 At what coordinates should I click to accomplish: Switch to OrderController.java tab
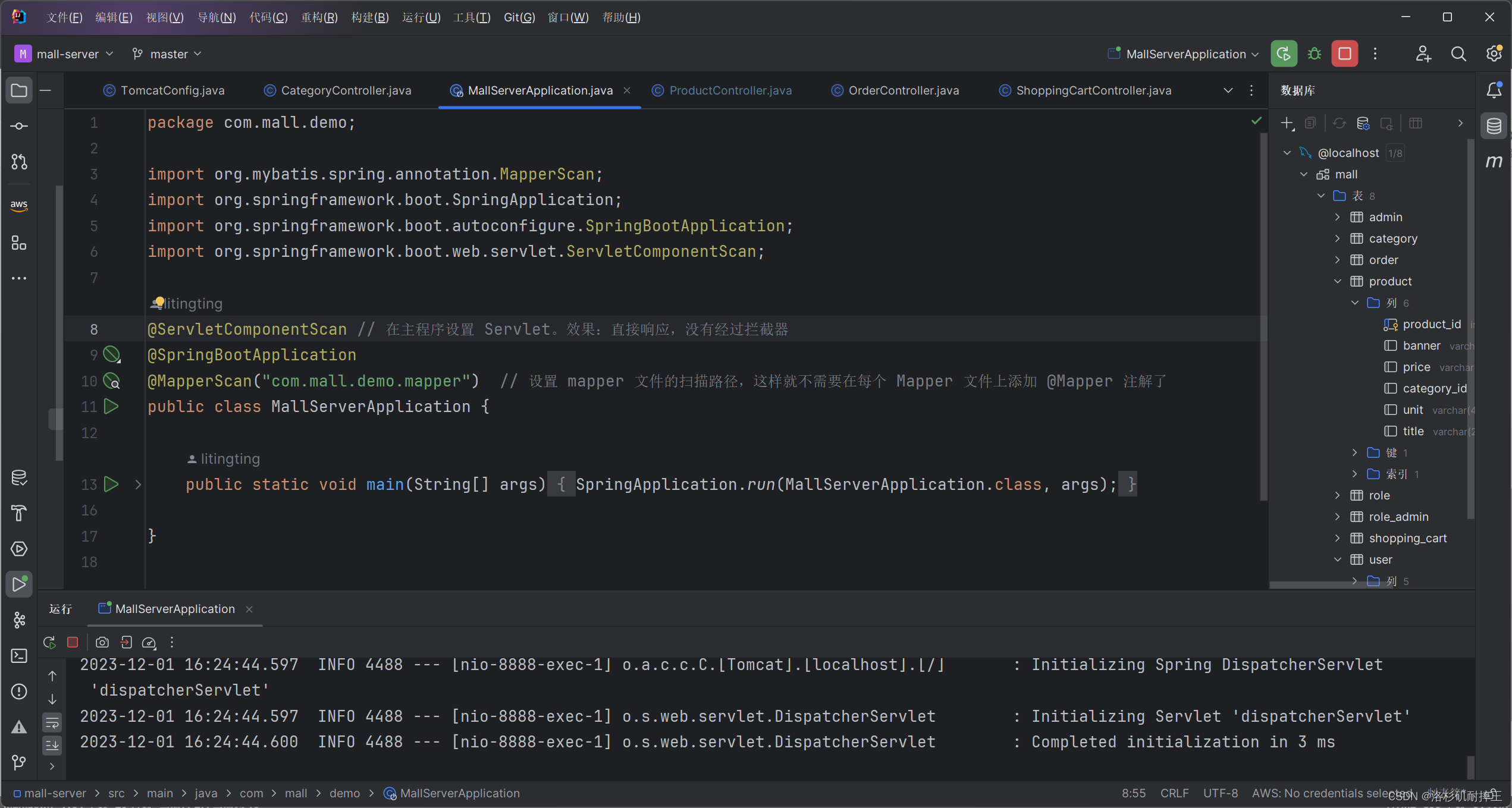coord(895,90)
